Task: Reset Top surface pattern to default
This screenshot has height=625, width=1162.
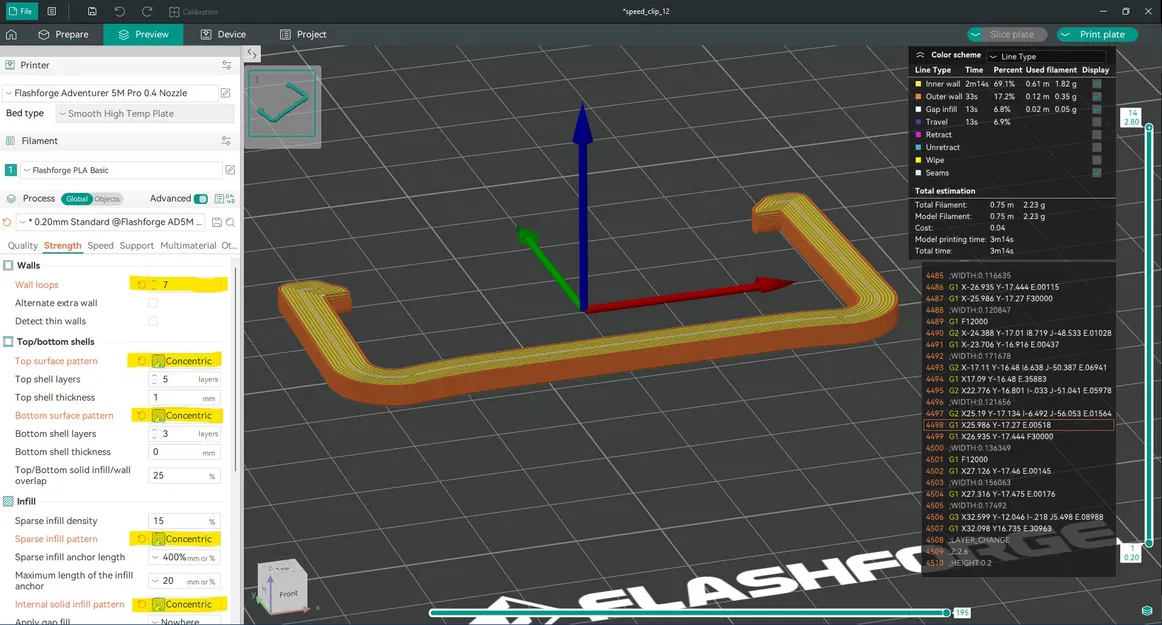Action: [x=141, y=361]
